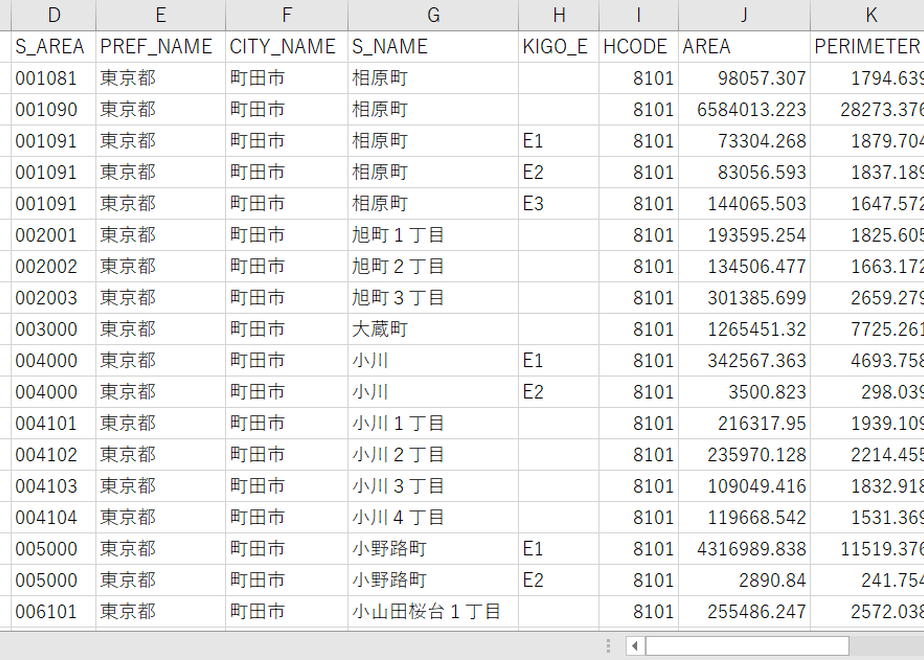Click the sheet tab splitter dots handle
Viewport: 924px width, 660px height.
click(608, 646)
